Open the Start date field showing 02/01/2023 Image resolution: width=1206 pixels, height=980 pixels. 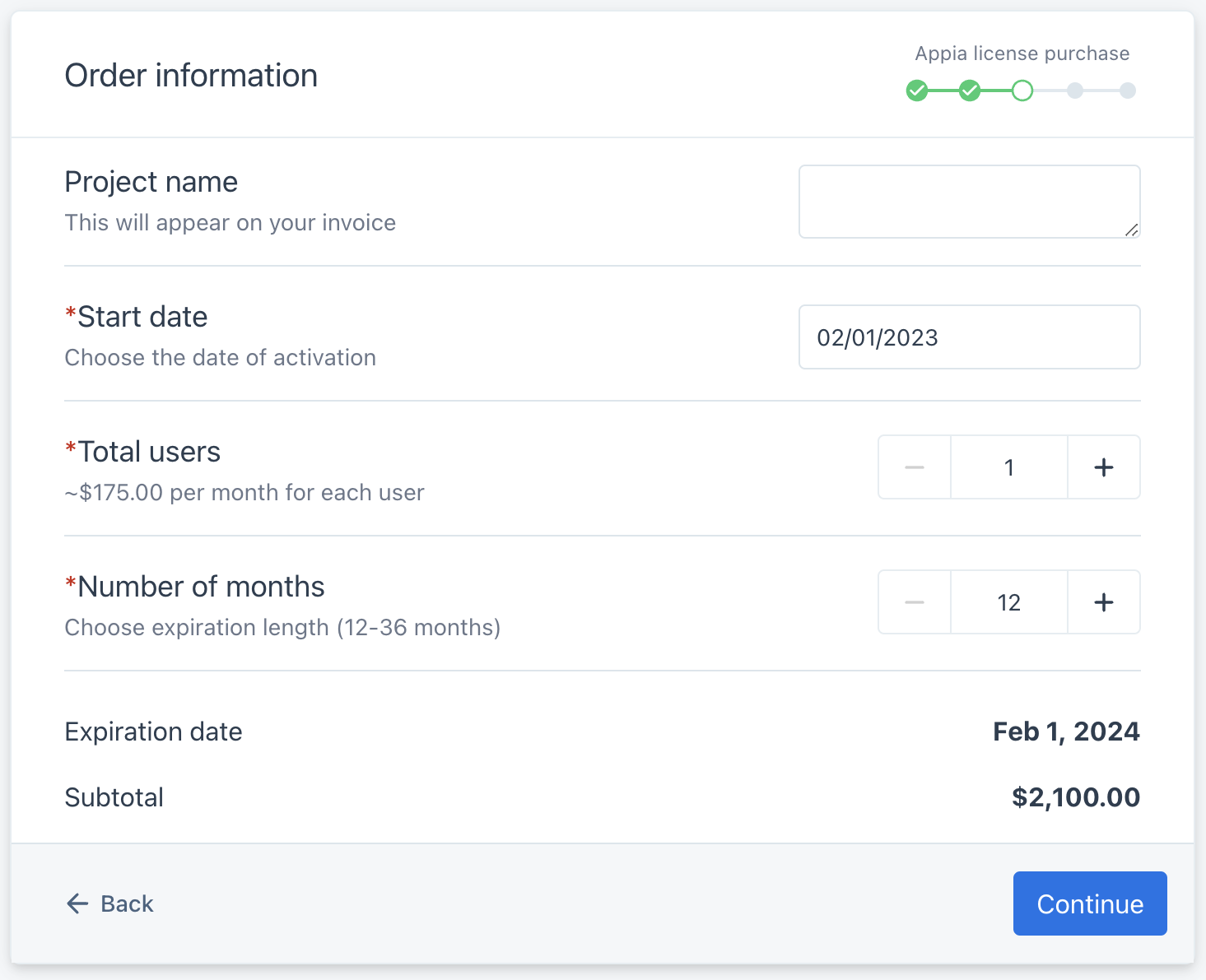point(969,337)
